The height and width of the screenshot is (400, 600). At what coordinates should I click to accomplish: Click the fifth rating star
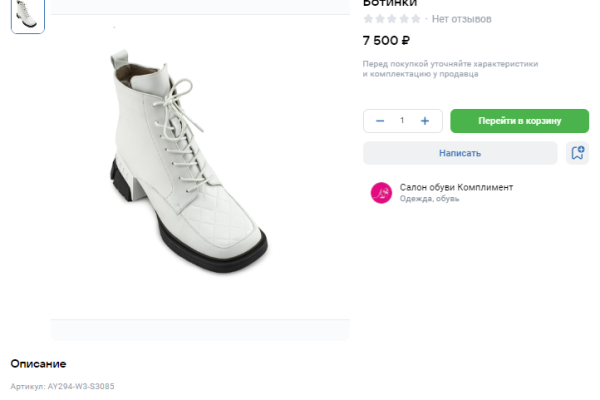click(416, 19)
